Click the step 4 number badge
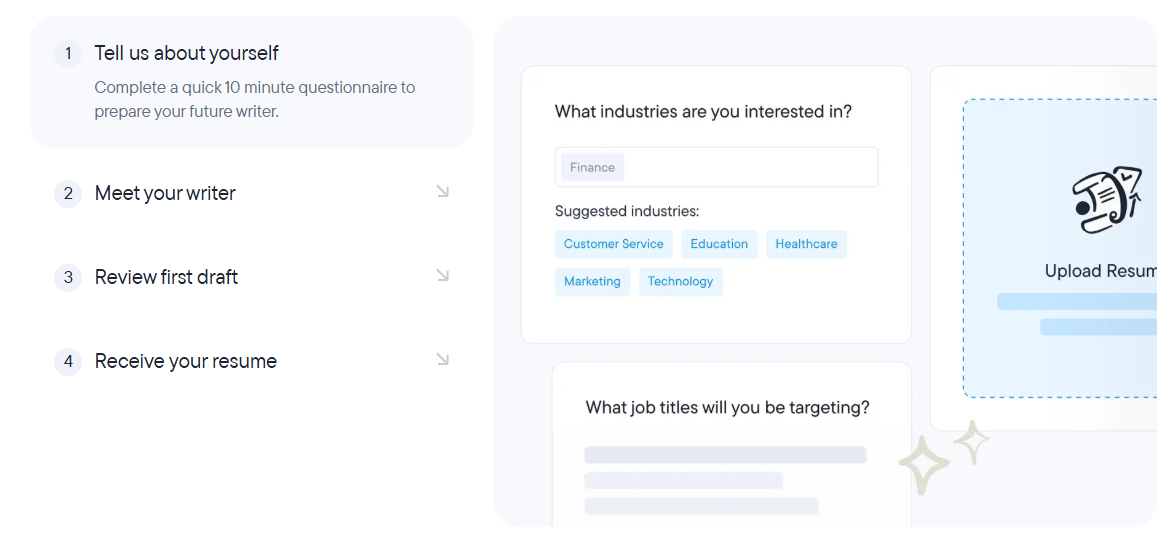Screen dimensions: 1175x541 [x=68, y=362]
